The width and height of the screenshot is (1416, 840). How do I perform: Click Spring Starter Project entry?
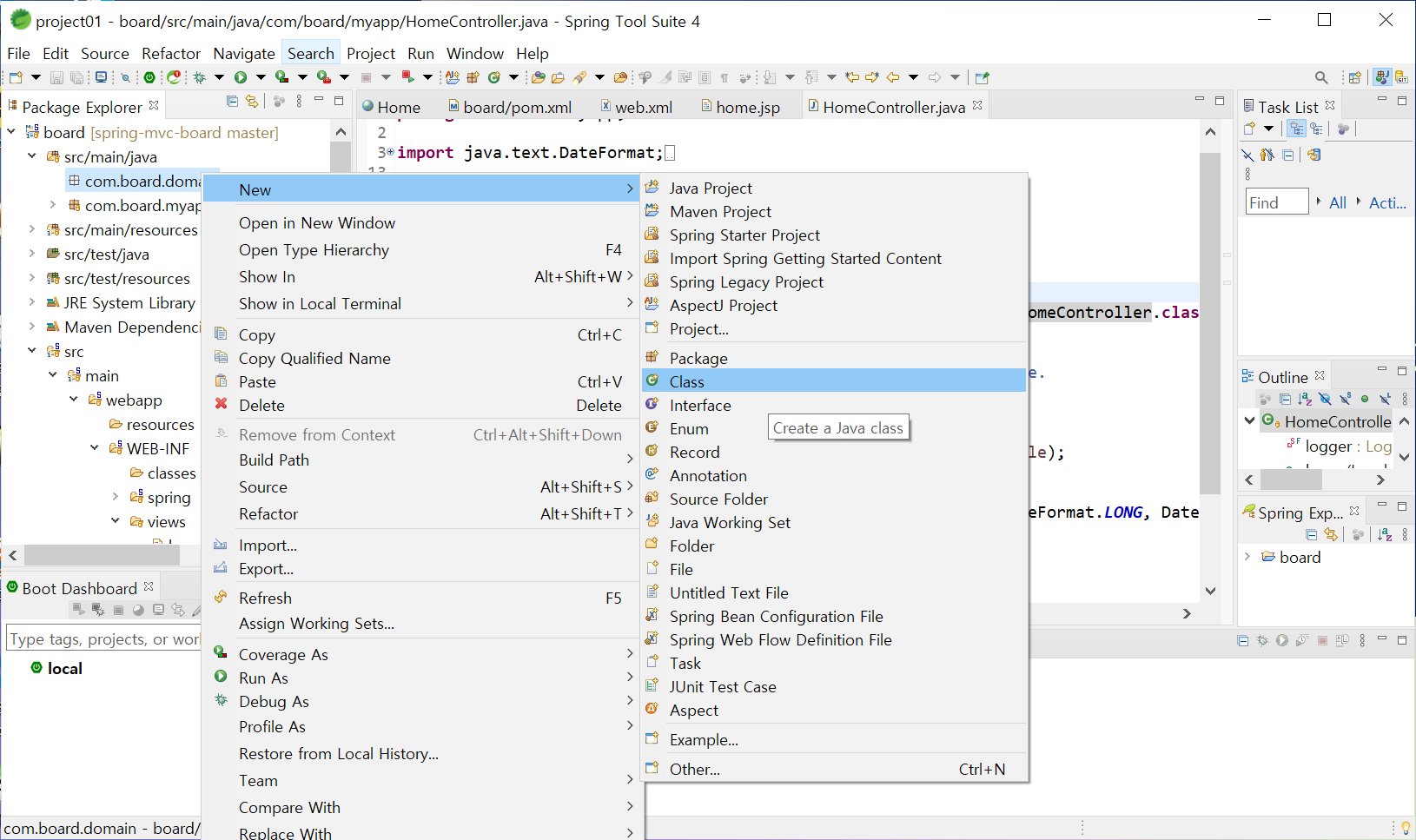pos(834,235)
